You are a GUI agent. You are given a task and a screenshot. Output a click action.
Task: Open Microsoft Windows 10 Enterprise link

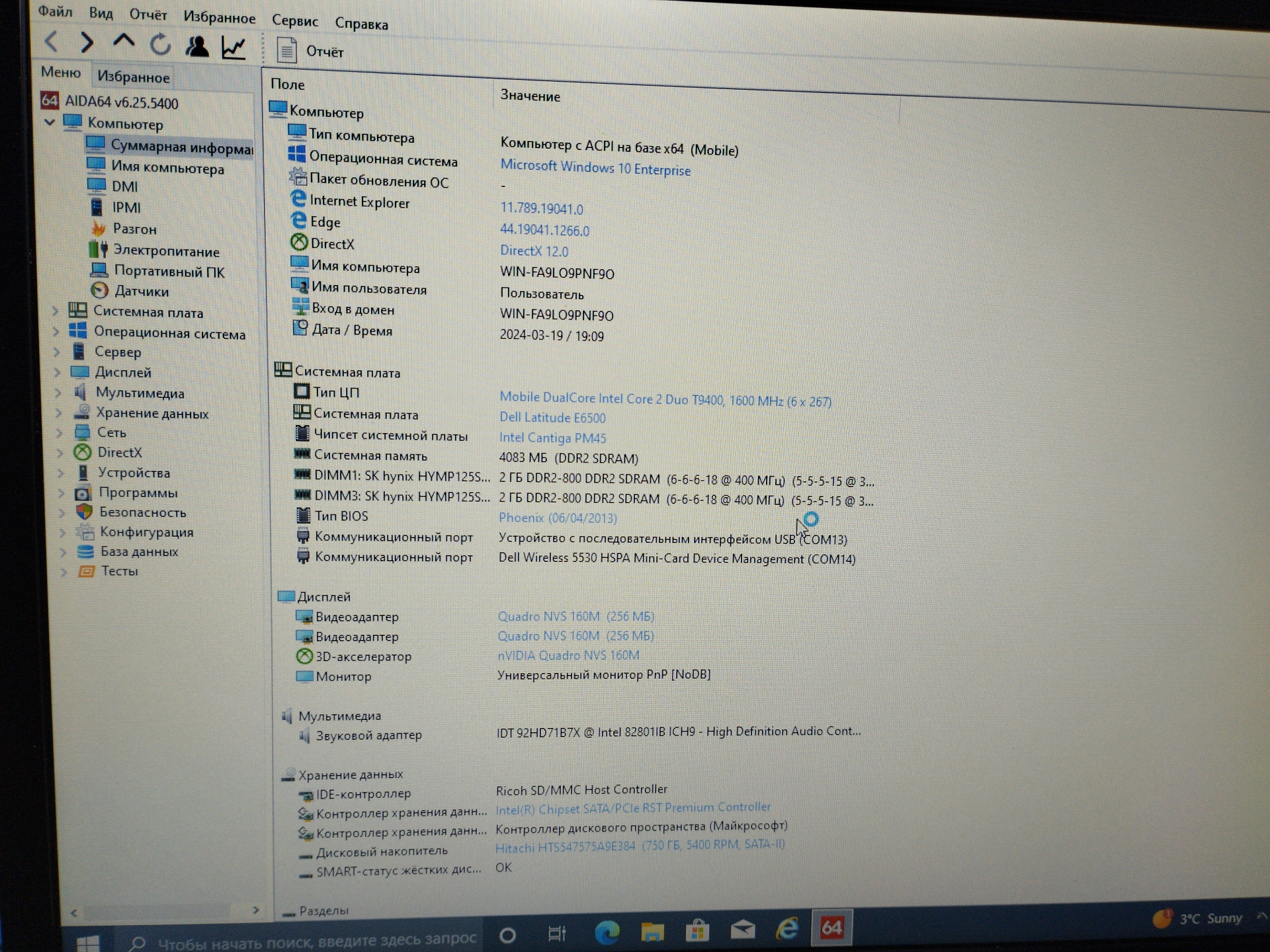pyautogui.click(x=595, y=167)
